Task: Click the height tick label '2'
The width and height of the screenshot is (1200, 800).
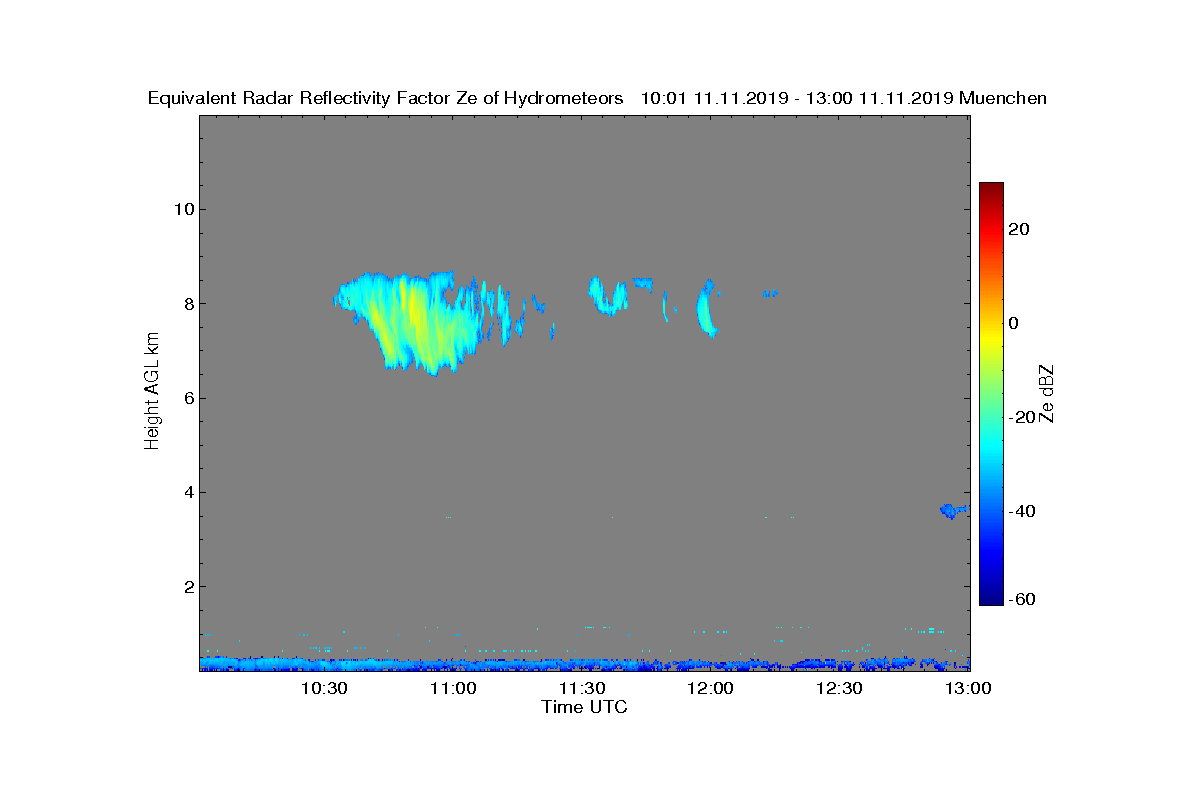Action: 188,586
